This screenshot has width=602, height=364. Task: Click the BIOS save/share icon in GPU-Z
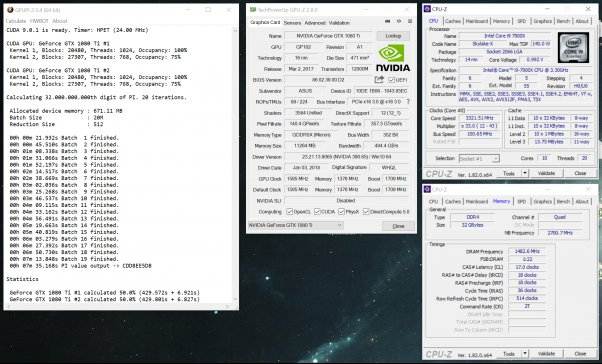[x=379, y=79]
